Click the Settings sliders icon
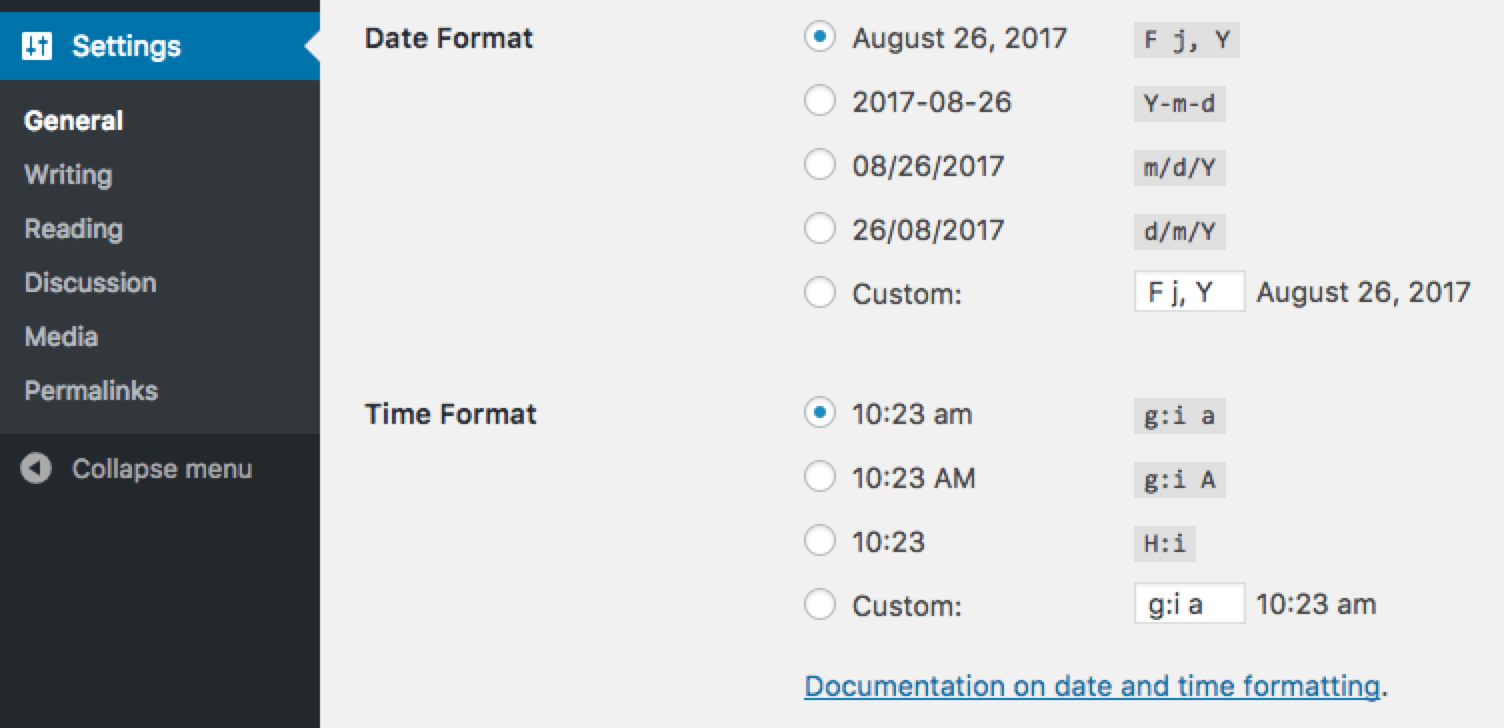This screenshot has width=1504, height=728. point(37,46)
